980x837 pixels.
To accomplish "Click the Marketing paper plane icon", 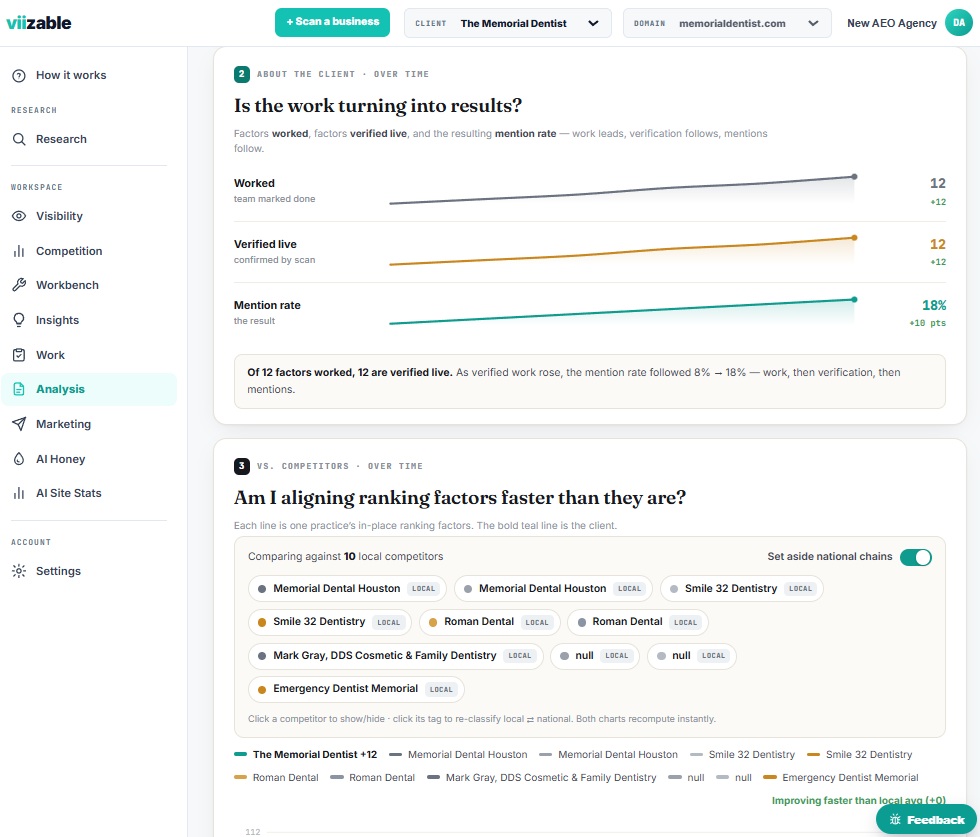I will coord(19,424).
